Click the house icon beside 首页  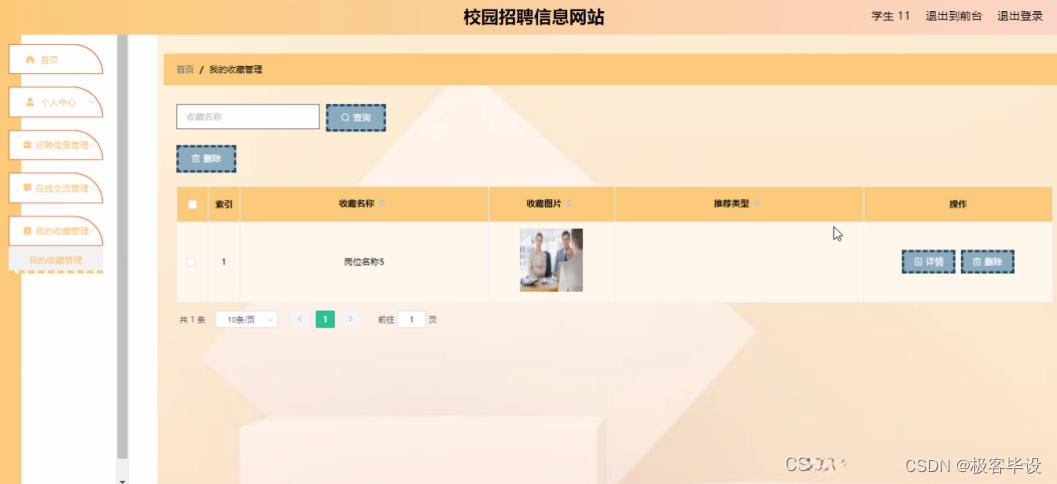pos(30,59)
